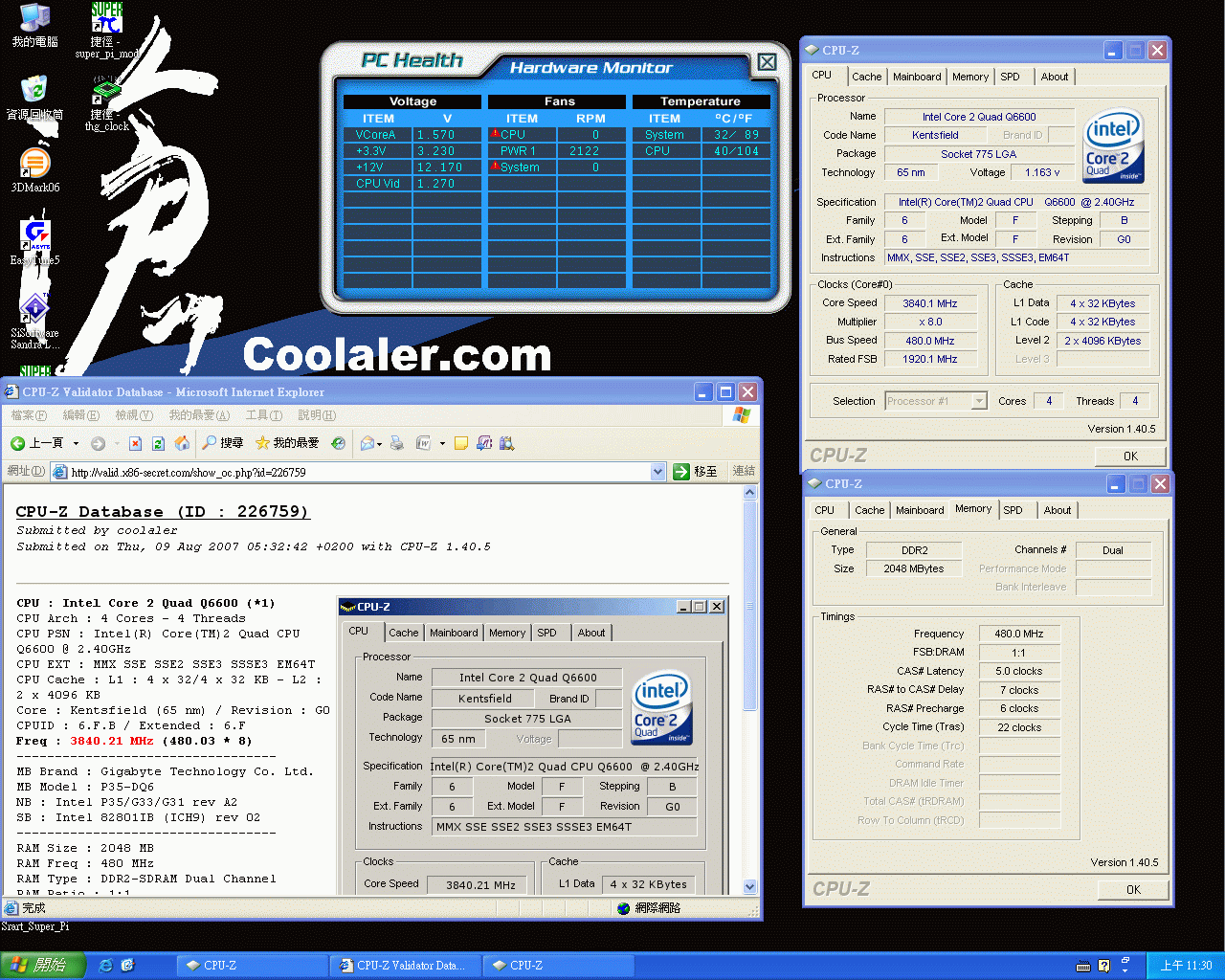The image size is (1225, 980).
Task: Open the address bar URL dropdown
Action: coord(657,471)
